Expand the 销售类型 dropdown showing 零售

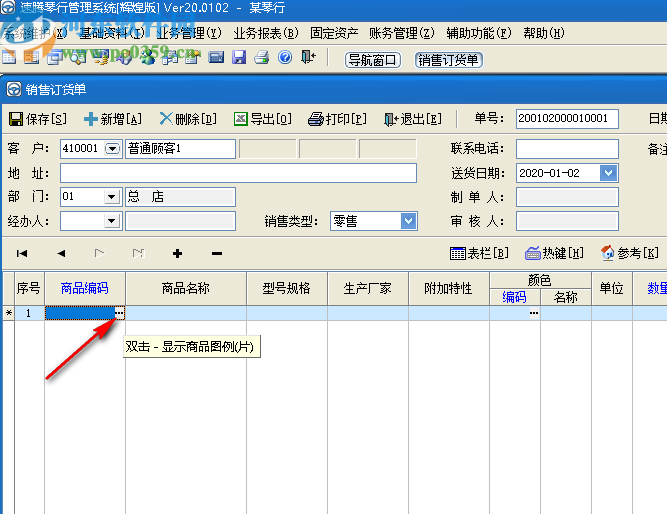tap(408, 221)
